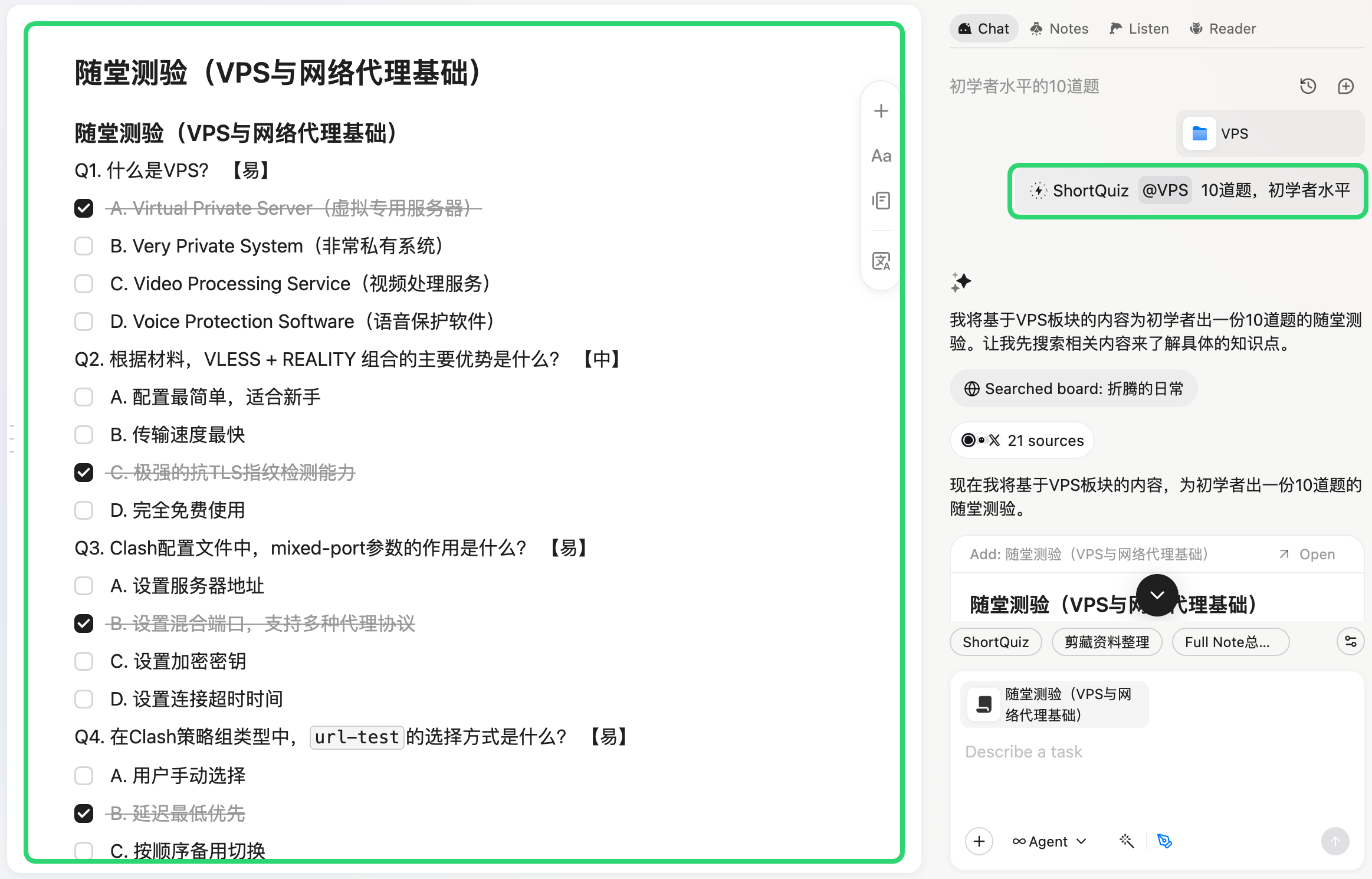Switch to the Listen tab
This screenshot has height=879, width=1372.
click(1139, 29)
